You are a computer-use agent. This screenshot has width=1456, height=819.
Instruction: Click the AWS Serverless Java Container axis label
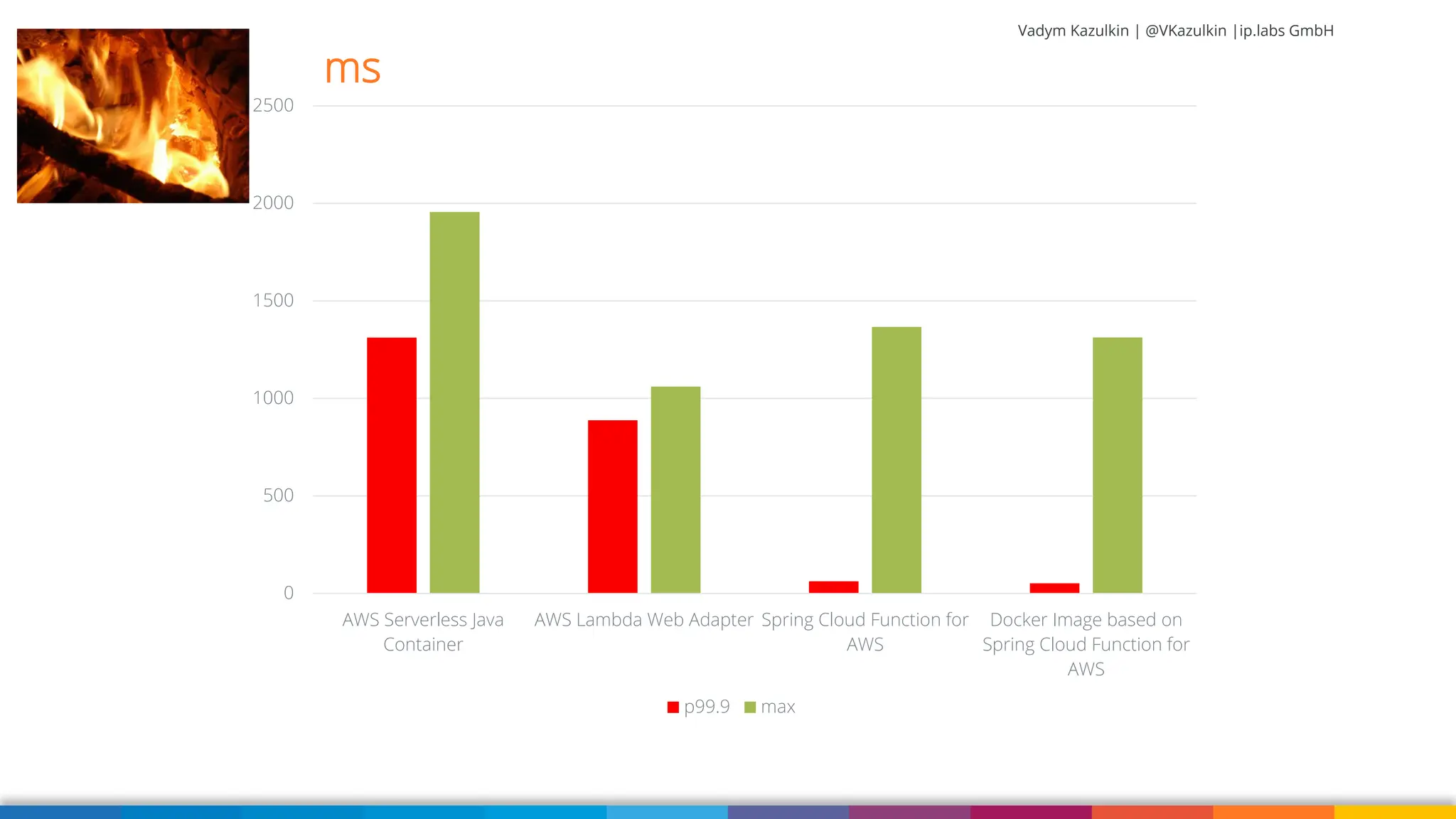pyautogui.click(x=423, y=632)
